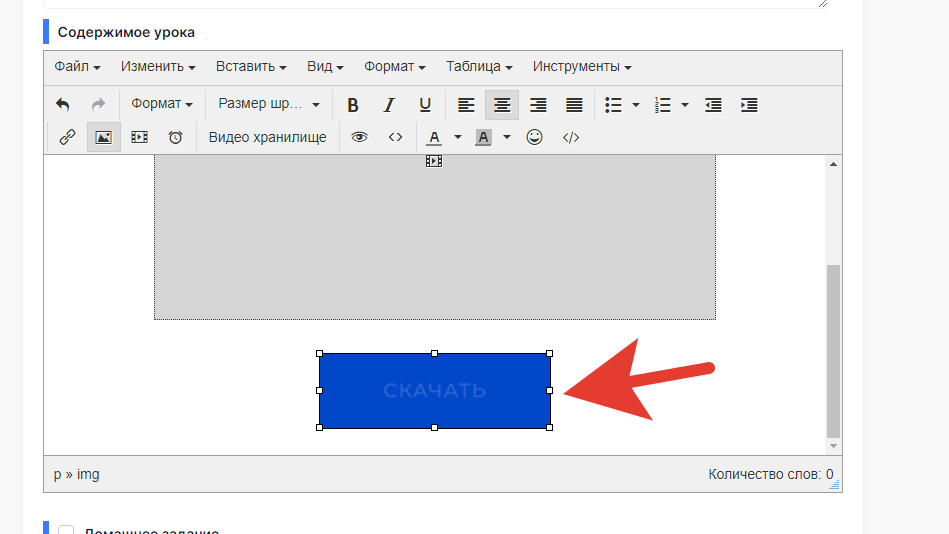Open the Файл menu
Viewport: 949px width, 534px height.
point(77,67)
